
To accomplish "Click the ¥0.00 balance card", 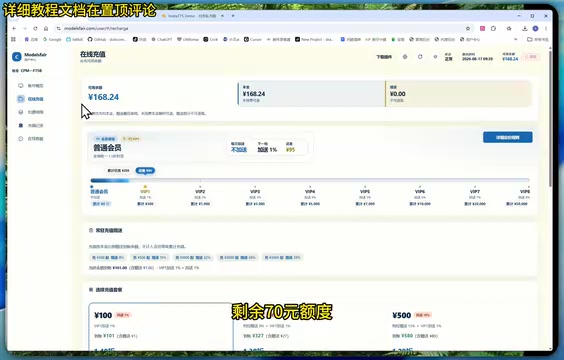I will (x=458, y=94).
